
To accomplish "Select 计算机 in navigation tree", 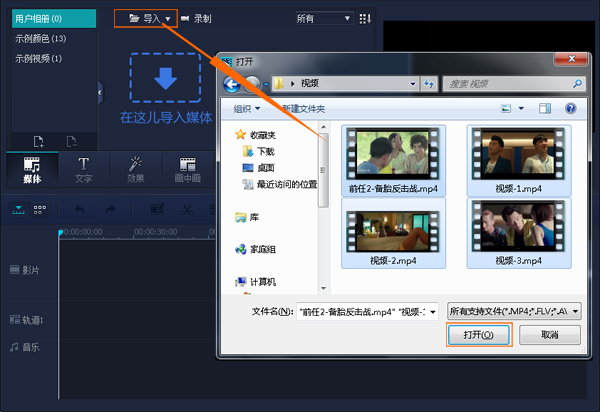I will tap(256, 282).
